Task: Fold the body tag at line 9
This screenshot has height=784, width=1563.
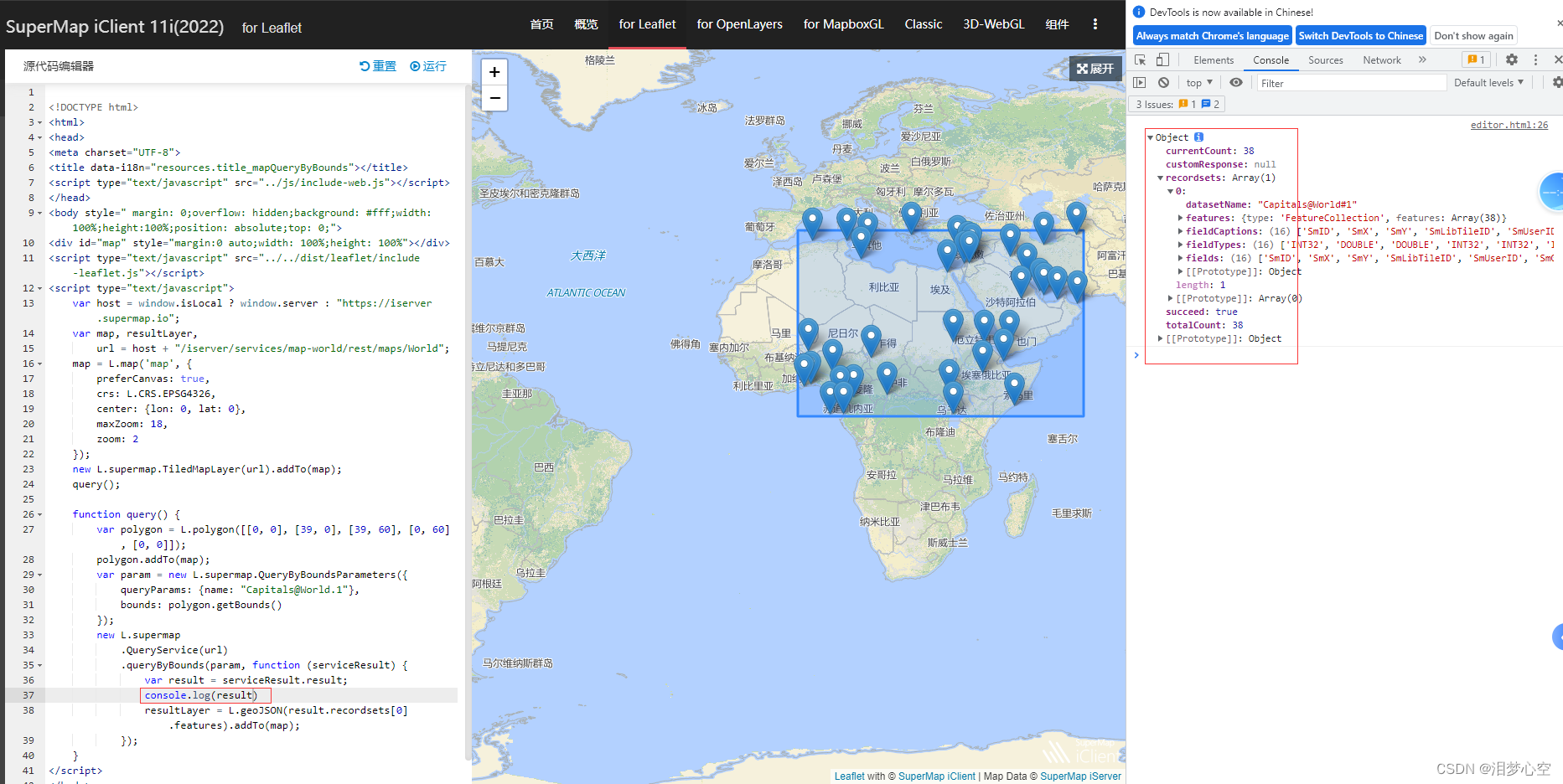Action: [39, 213]
